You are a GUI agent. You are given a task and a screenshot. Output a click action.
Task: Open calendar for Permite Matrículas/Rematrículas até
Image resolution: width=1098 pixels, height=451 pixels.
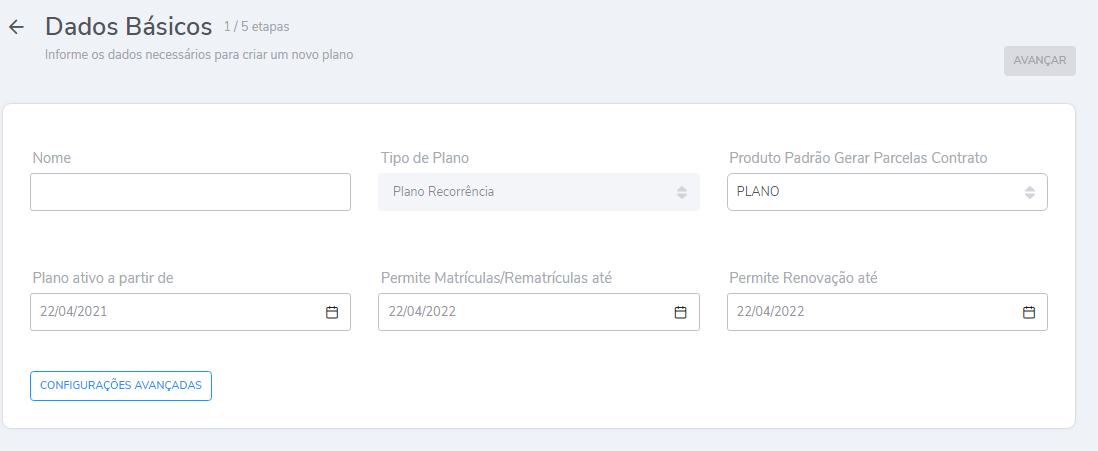[x=680, y=312]
